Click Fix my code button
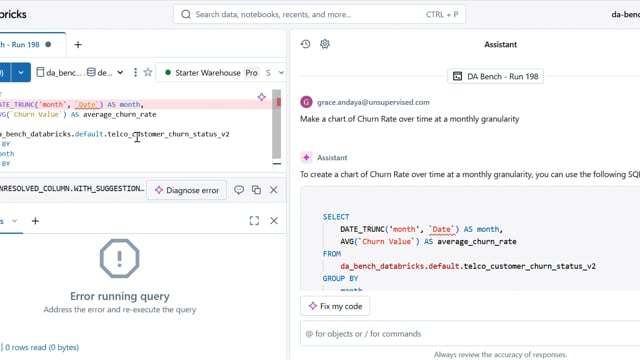This screenshot has width=640, height=360. coord(335,306)
